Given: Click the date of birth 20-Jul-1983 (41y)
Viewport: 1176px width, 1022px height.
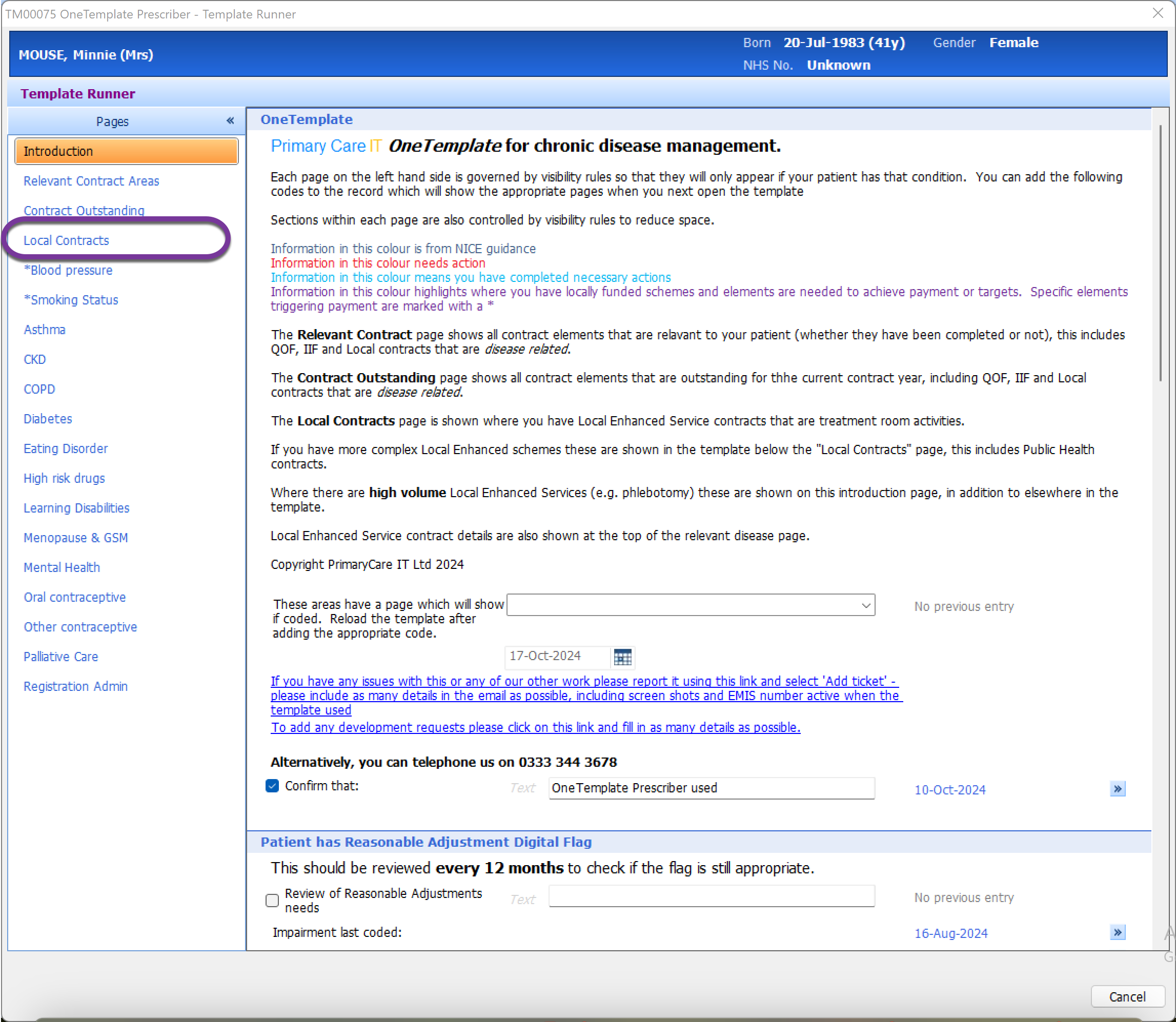Looking at the screenshot, I should (x=844, y=43).
